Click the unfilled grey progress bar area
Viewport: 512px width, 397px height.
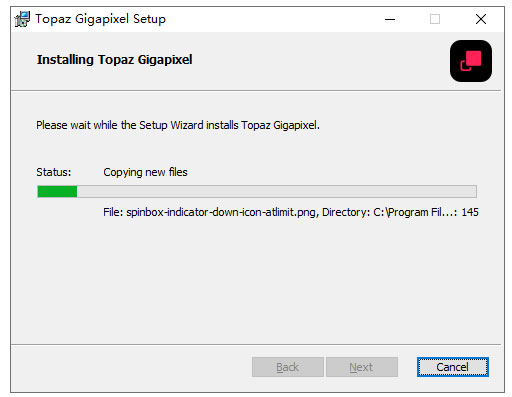coord(277,192)
